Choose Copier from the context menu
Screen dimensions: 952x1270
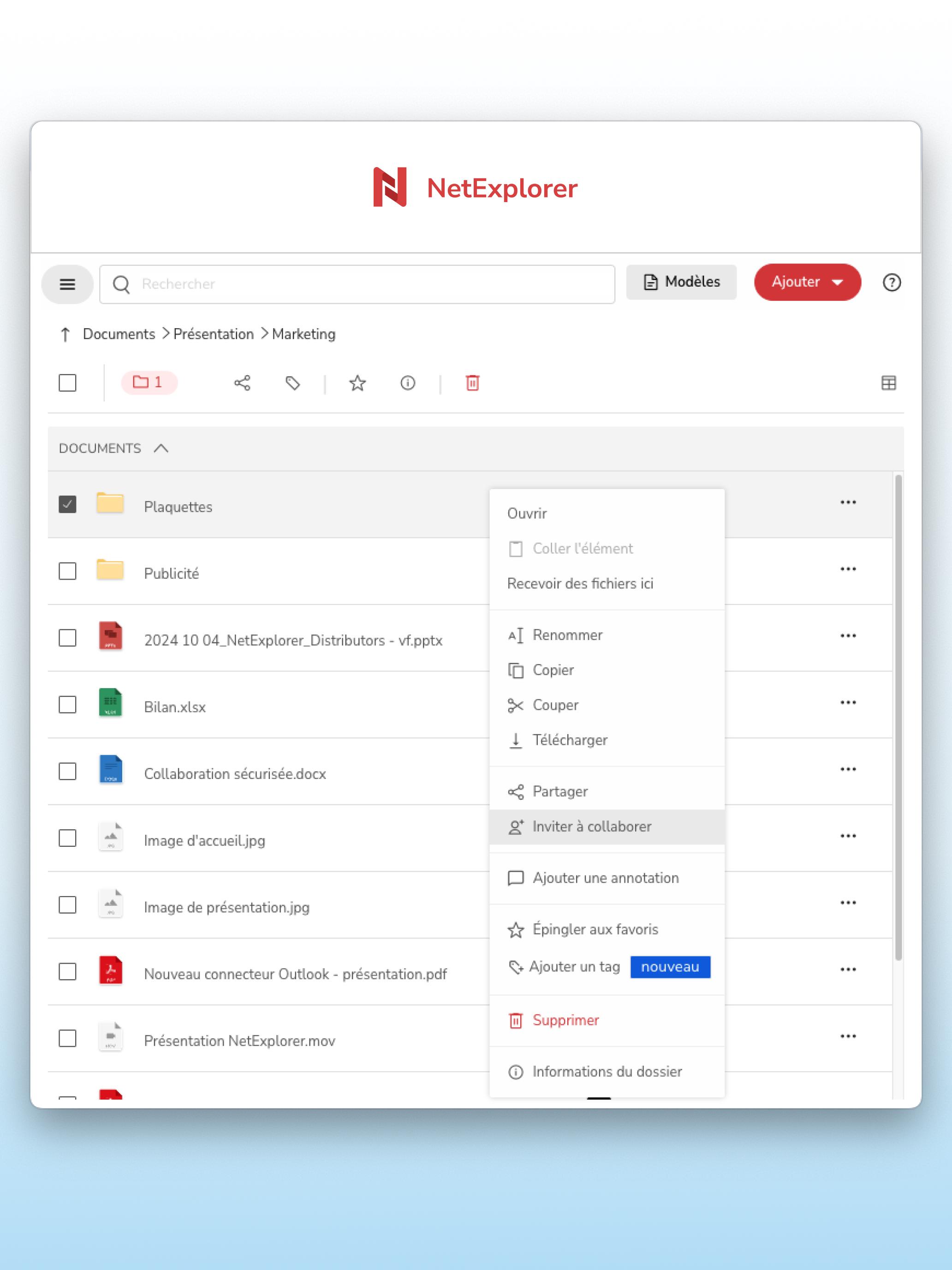(607, 670)
